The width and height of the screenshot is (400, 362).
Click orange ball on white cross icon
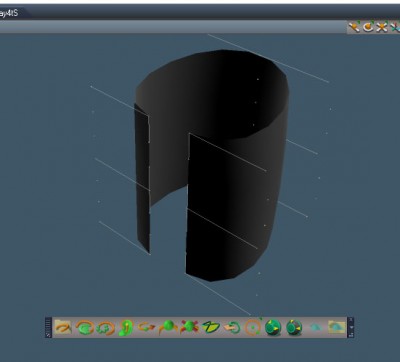pos(382,27)
